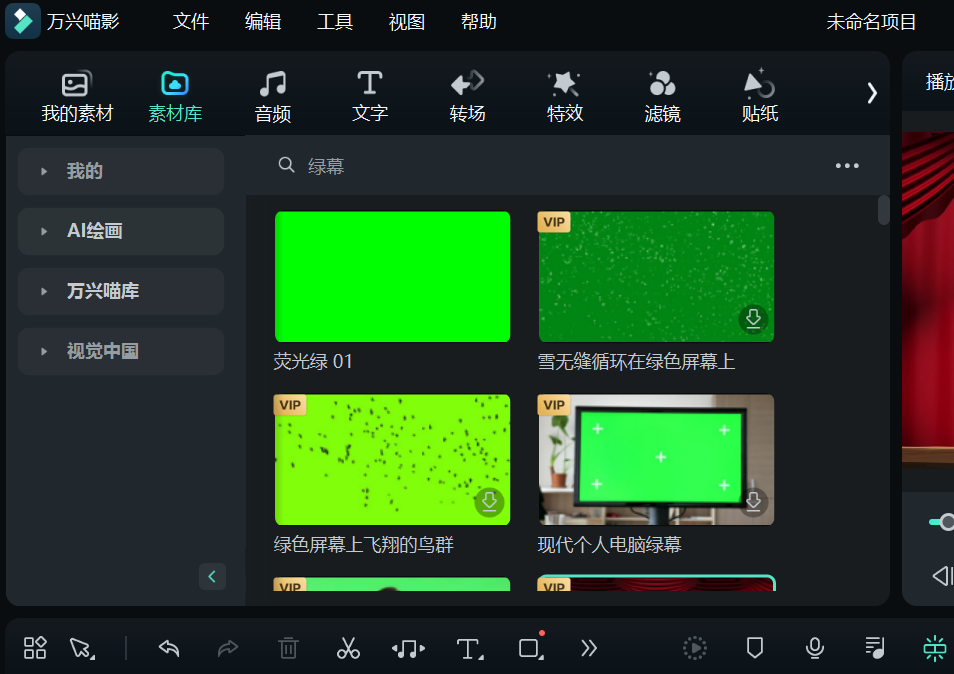
Task: Click the music note audio icon in toolbar
Action: tap(408, 648)
